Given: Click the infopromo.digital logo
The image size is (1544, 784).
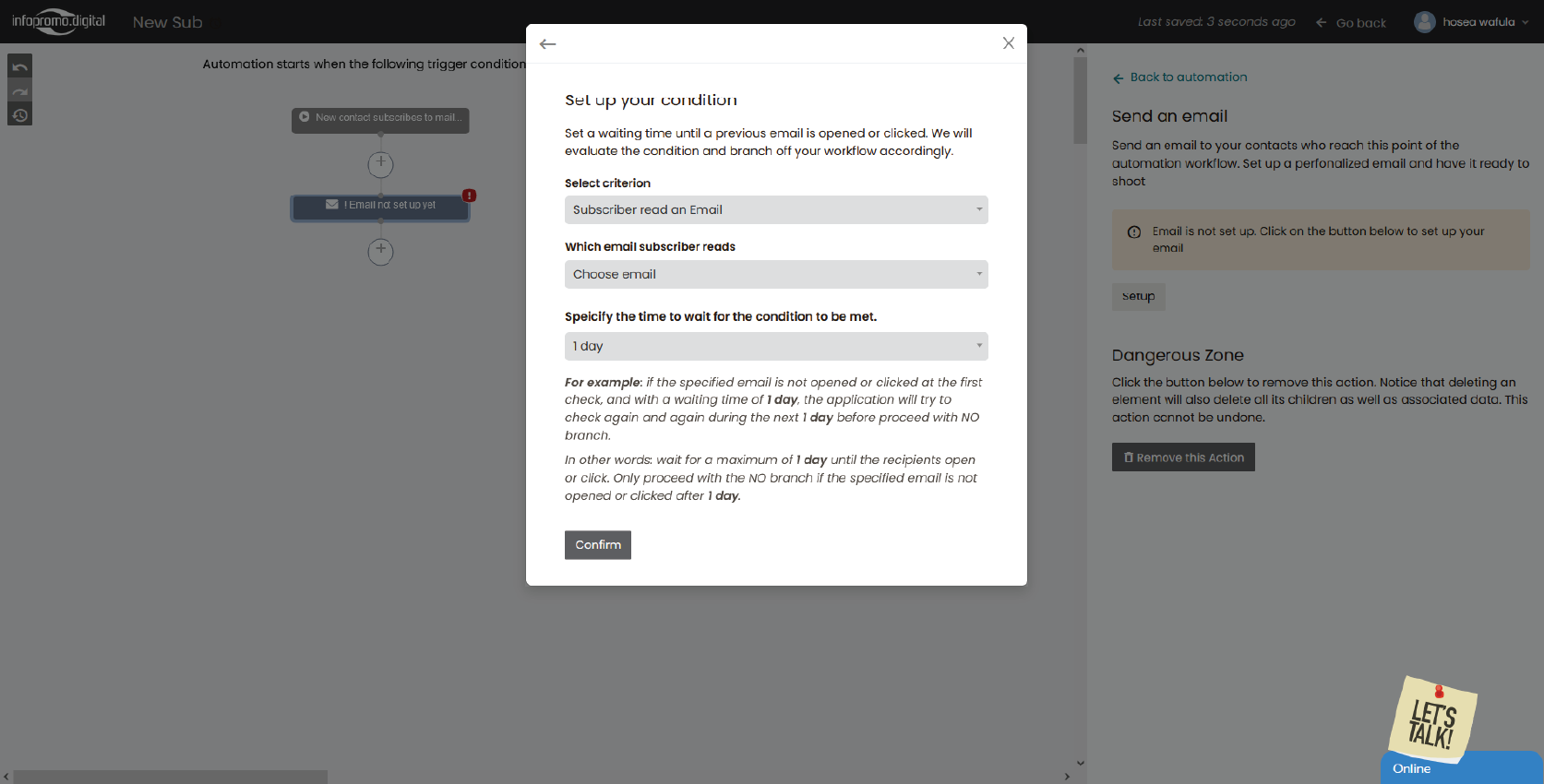Looking at the screenshot, I should 58,21.
